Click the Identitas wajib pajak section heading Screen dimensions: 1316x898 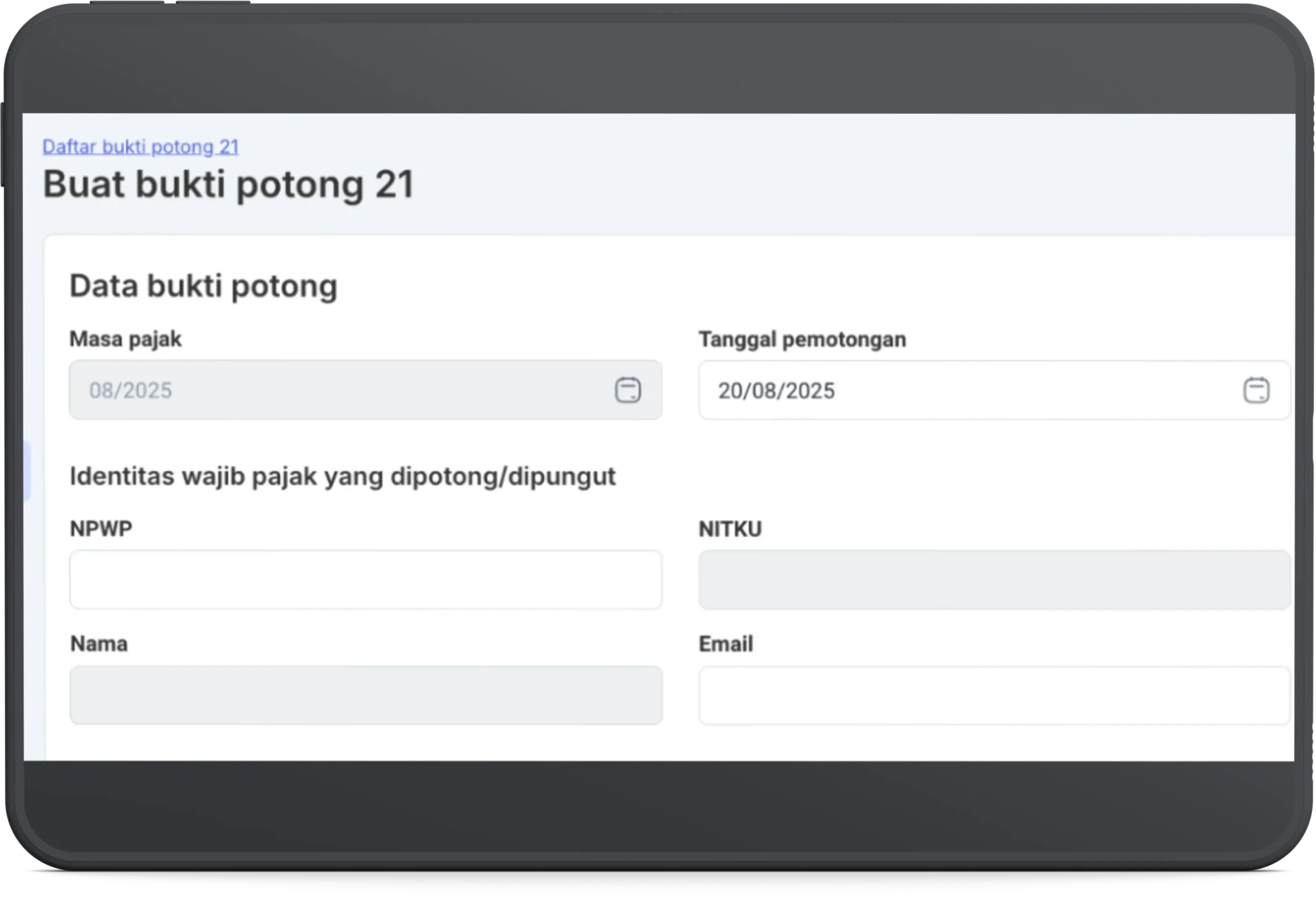click(342, 476)
